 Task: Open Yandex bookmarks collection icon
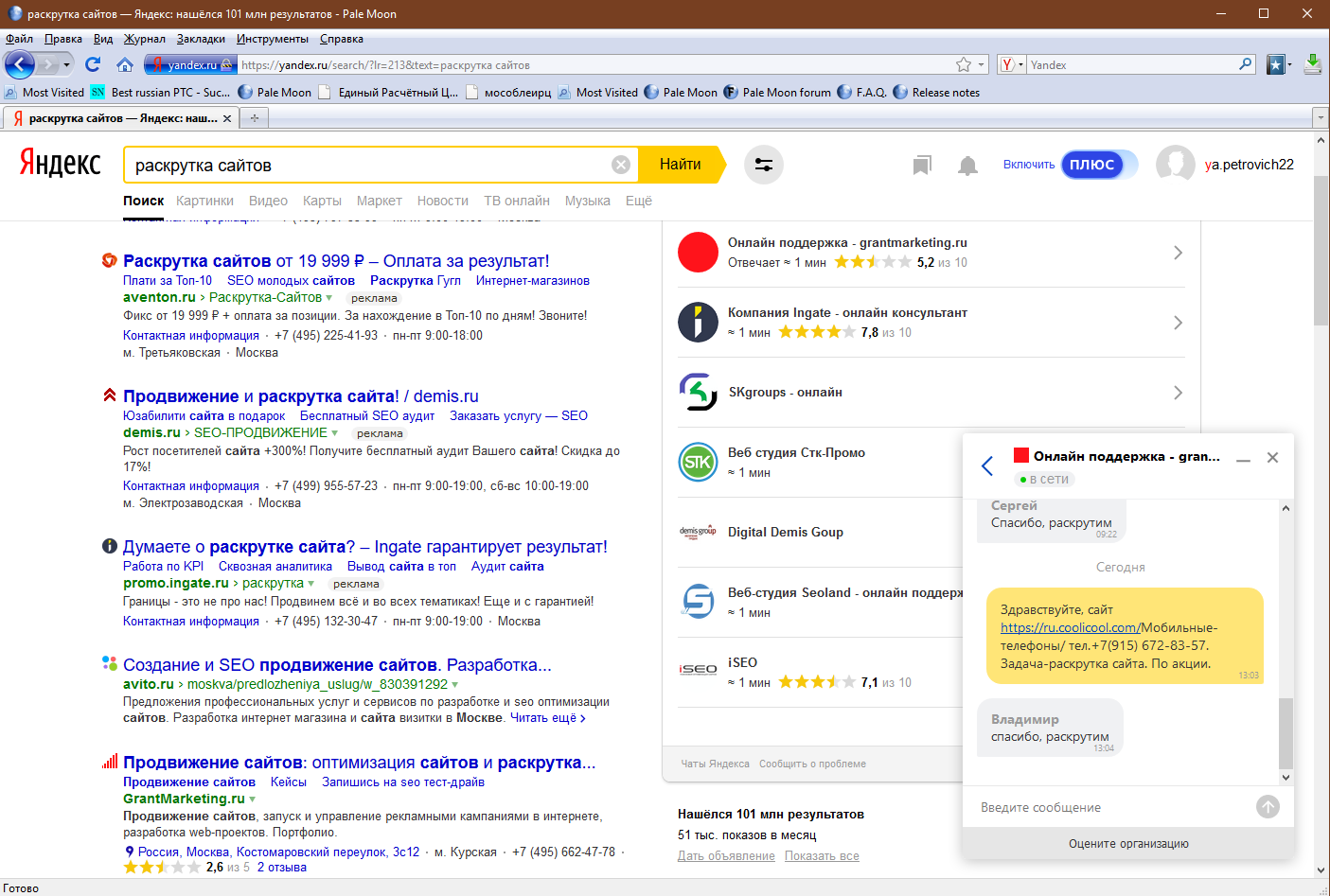pyautogui.click(x=922, y=166)
